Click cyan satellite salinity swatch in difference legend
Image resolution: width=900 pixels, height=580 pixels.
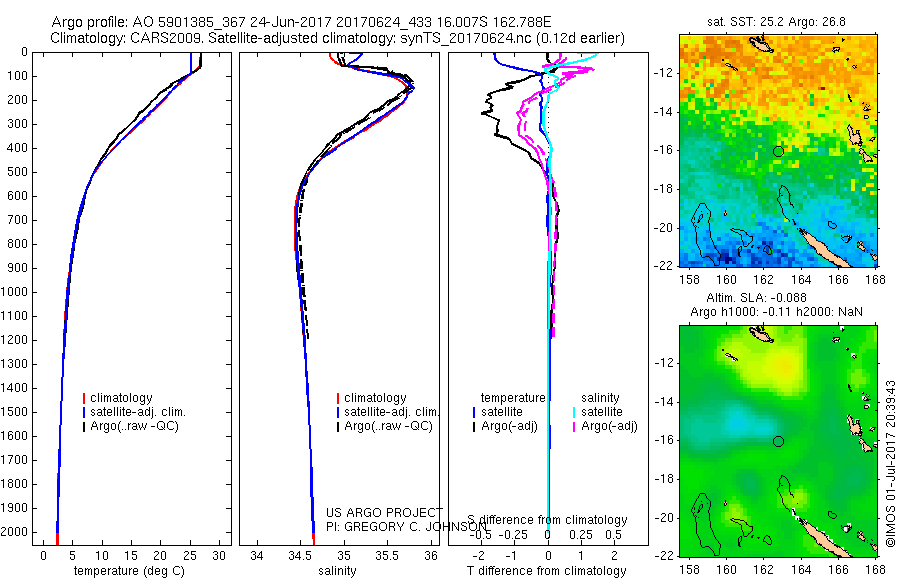(574, 412)
